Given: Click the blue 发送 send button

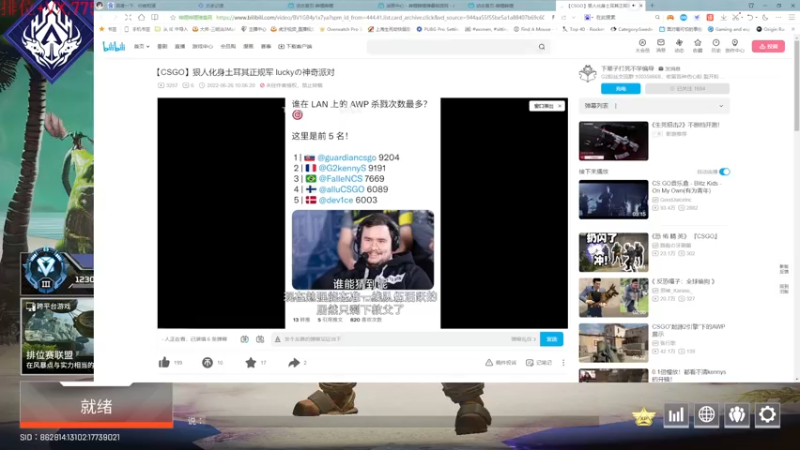Looking at the screenshot, I should (552, 339).
